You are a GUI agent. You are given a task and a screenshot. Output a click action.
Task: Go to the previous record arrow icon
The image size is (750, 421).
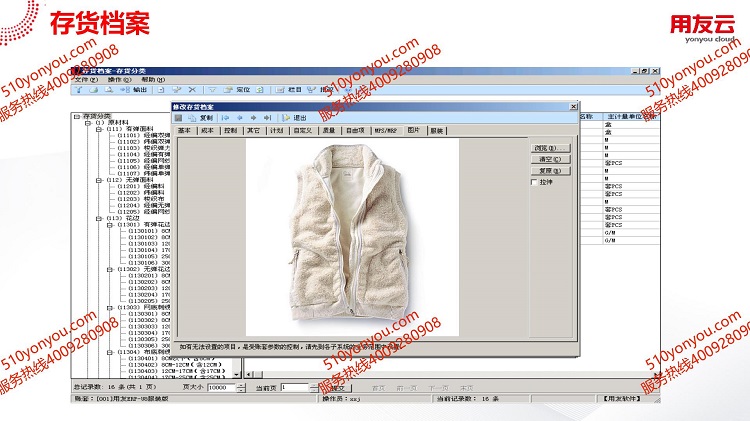coord(239,117)
